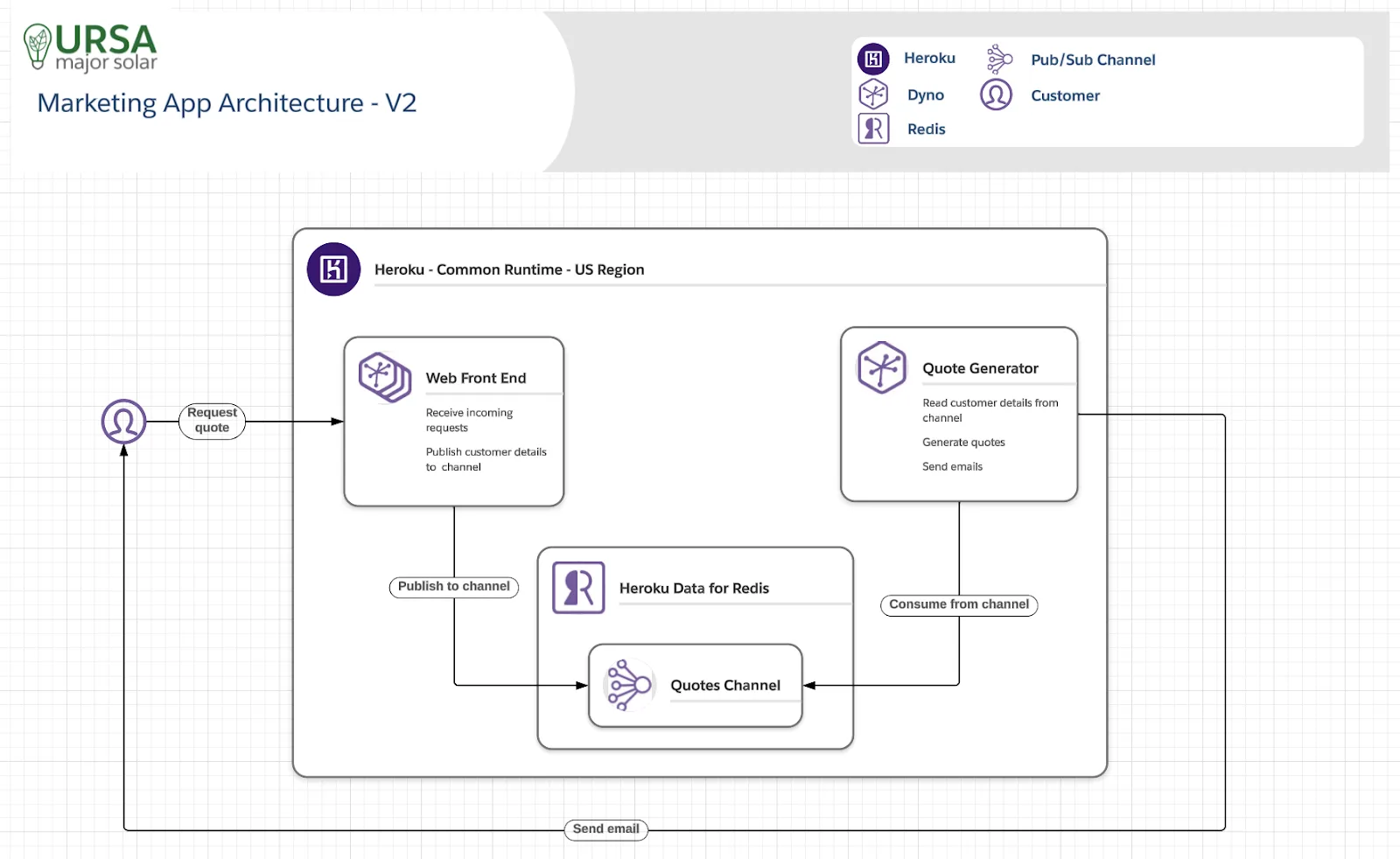
Task: Select the Quotes Channel label
Action: click(725, 685)
